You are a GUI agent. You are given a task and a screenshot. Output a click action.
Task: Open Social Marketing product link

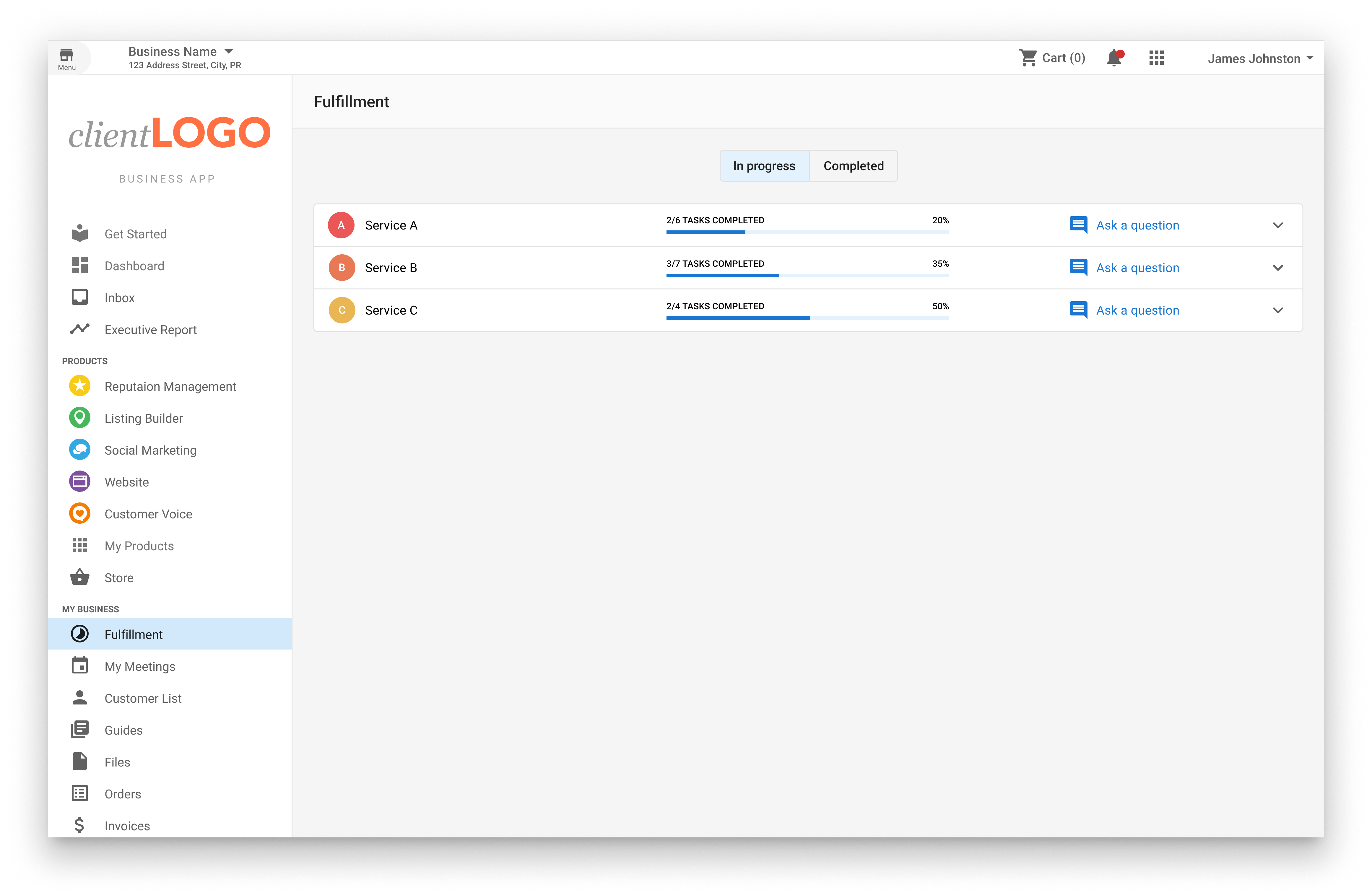coord(150,450)
